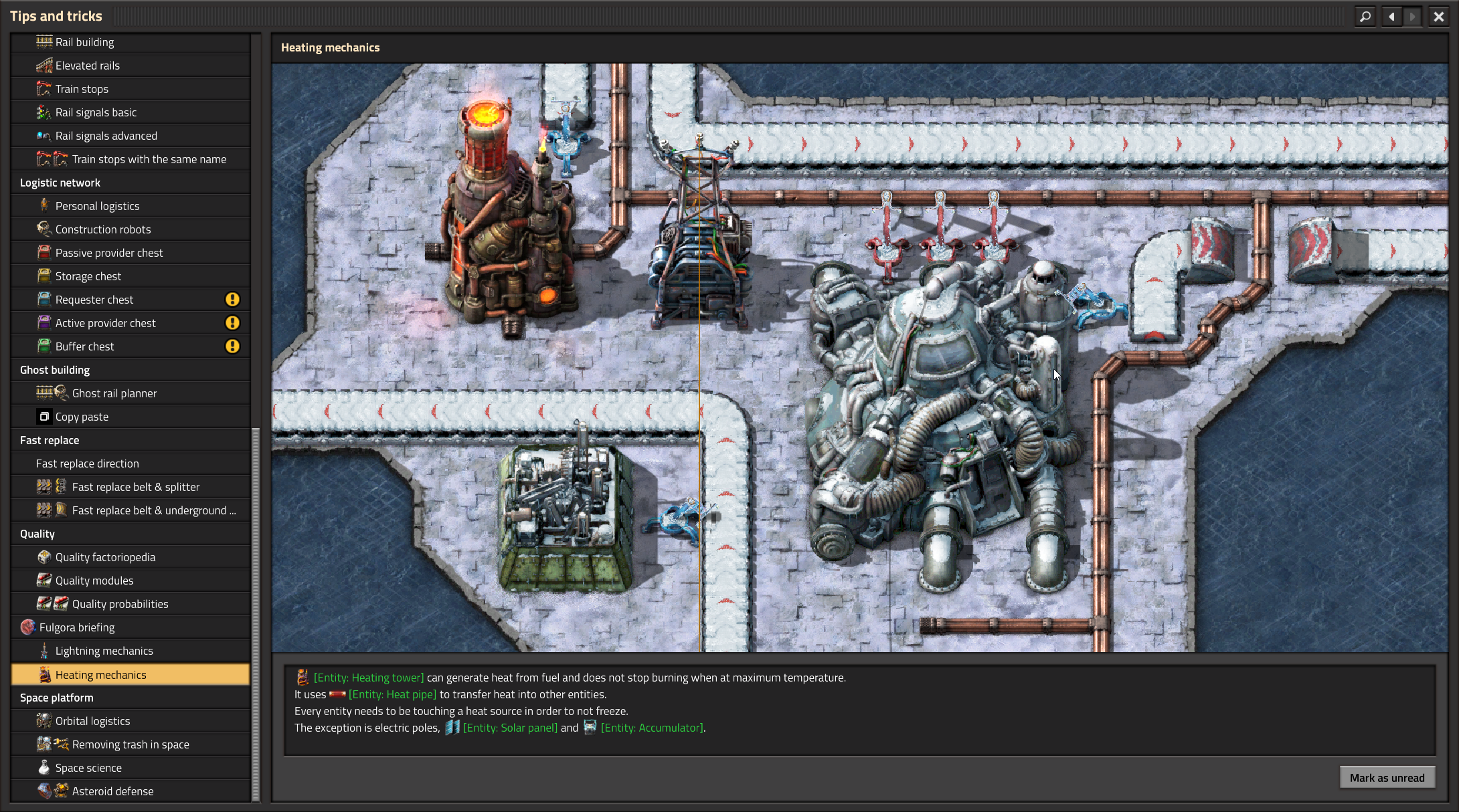The height and width of the screenshot is (812, 1459).
Task: Open Removing trash in space tip
Action: click(131, 744)
